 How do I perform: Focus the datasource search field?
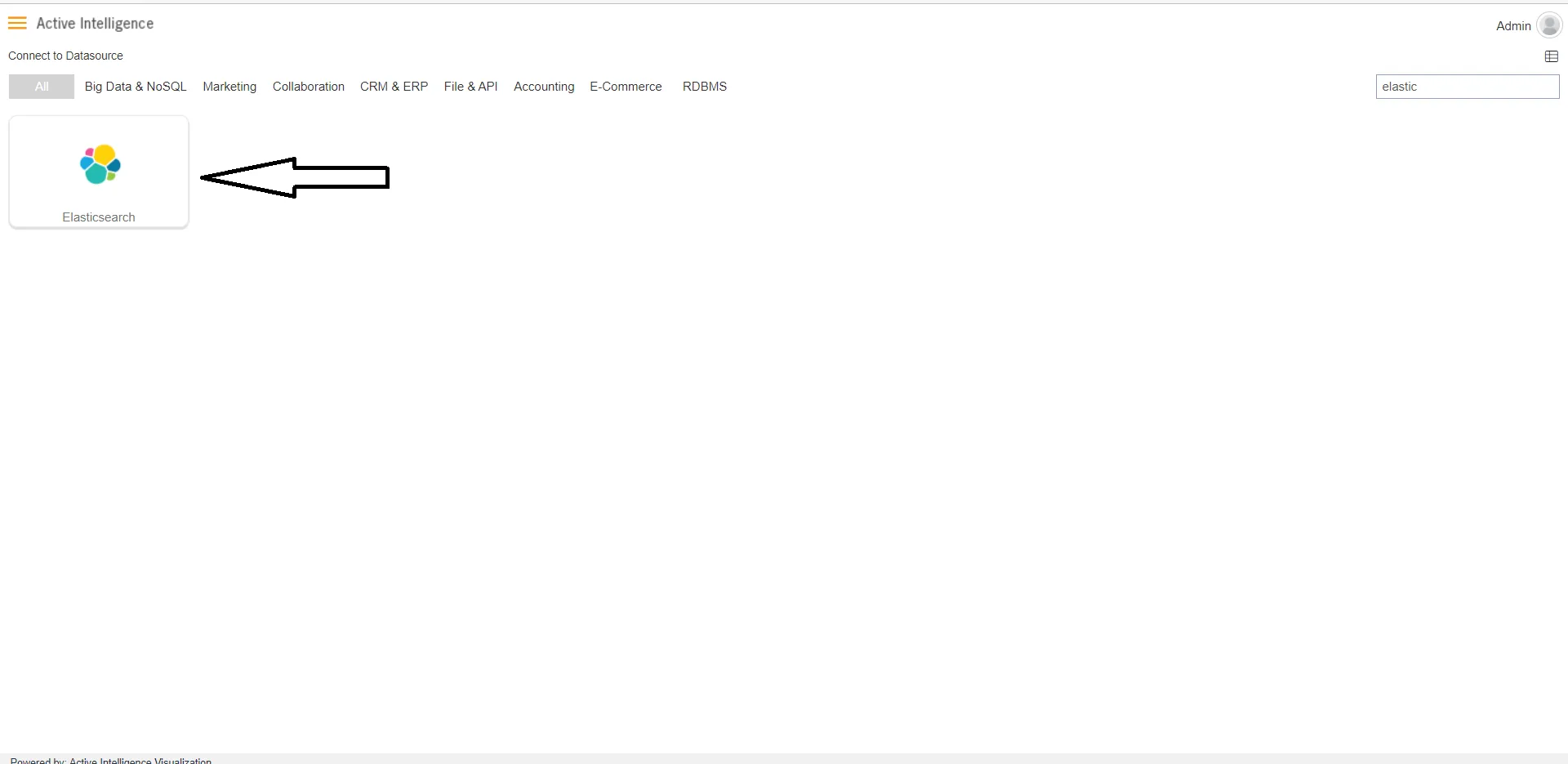click(x=1468, y=87)
